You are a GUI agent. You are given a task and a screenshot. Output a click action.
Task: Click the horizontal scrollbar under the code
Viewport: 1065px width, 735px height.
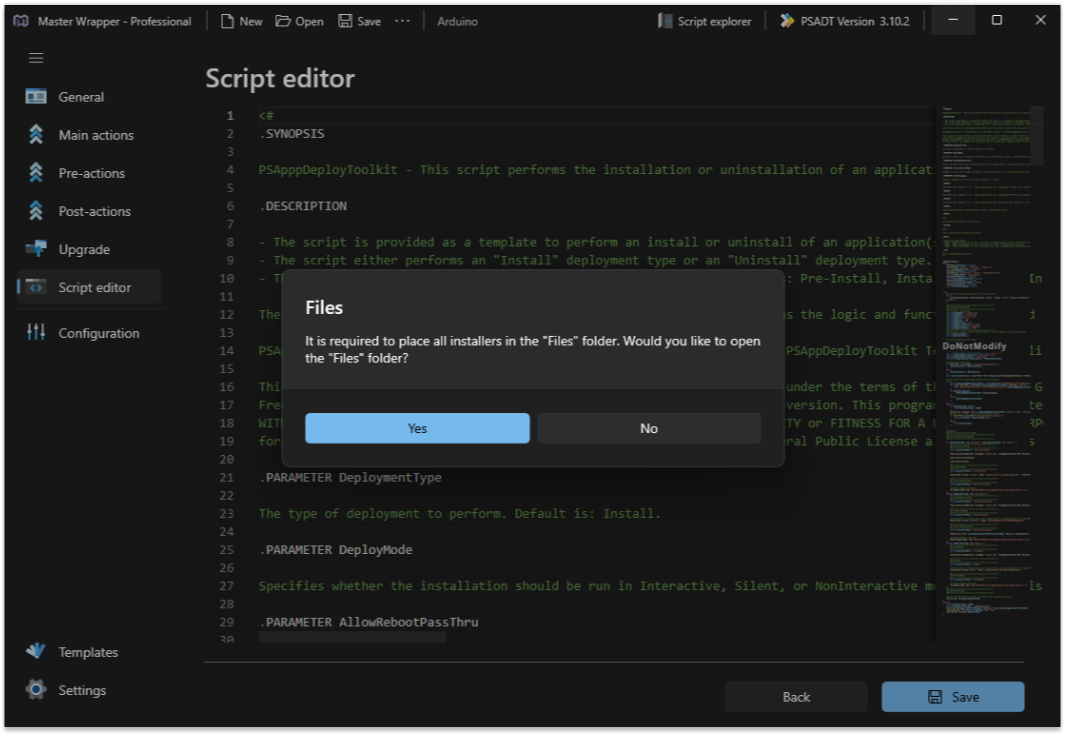coord(352,638)
